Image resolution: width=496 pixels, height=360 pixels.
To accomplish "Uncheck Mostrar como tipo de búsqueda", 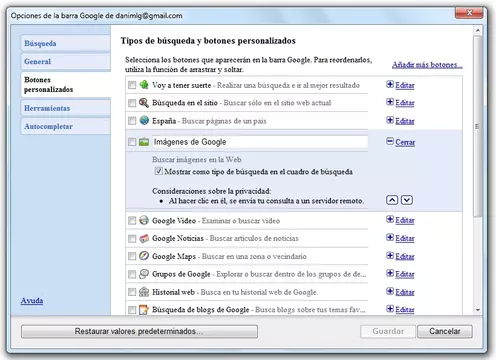I will 159,171.
